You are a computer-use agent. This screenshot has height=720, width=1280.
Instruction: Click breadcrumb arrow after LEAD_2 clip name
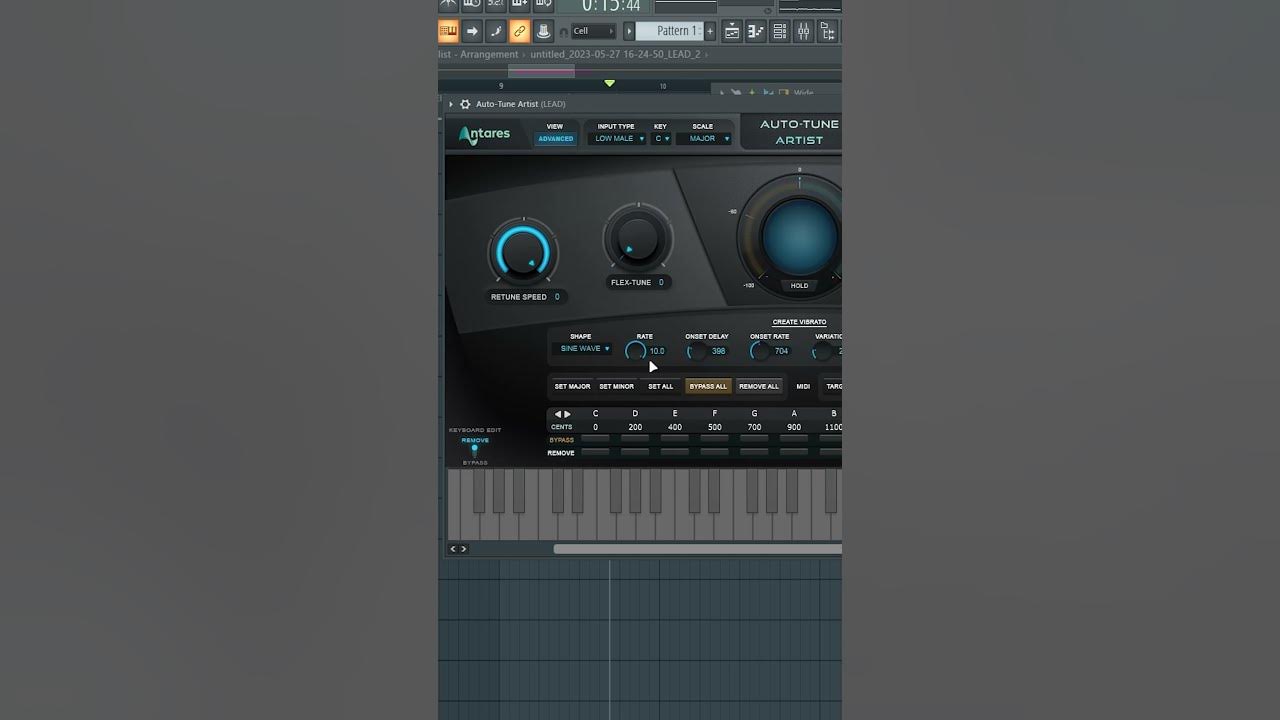click(x=706, y=54)
